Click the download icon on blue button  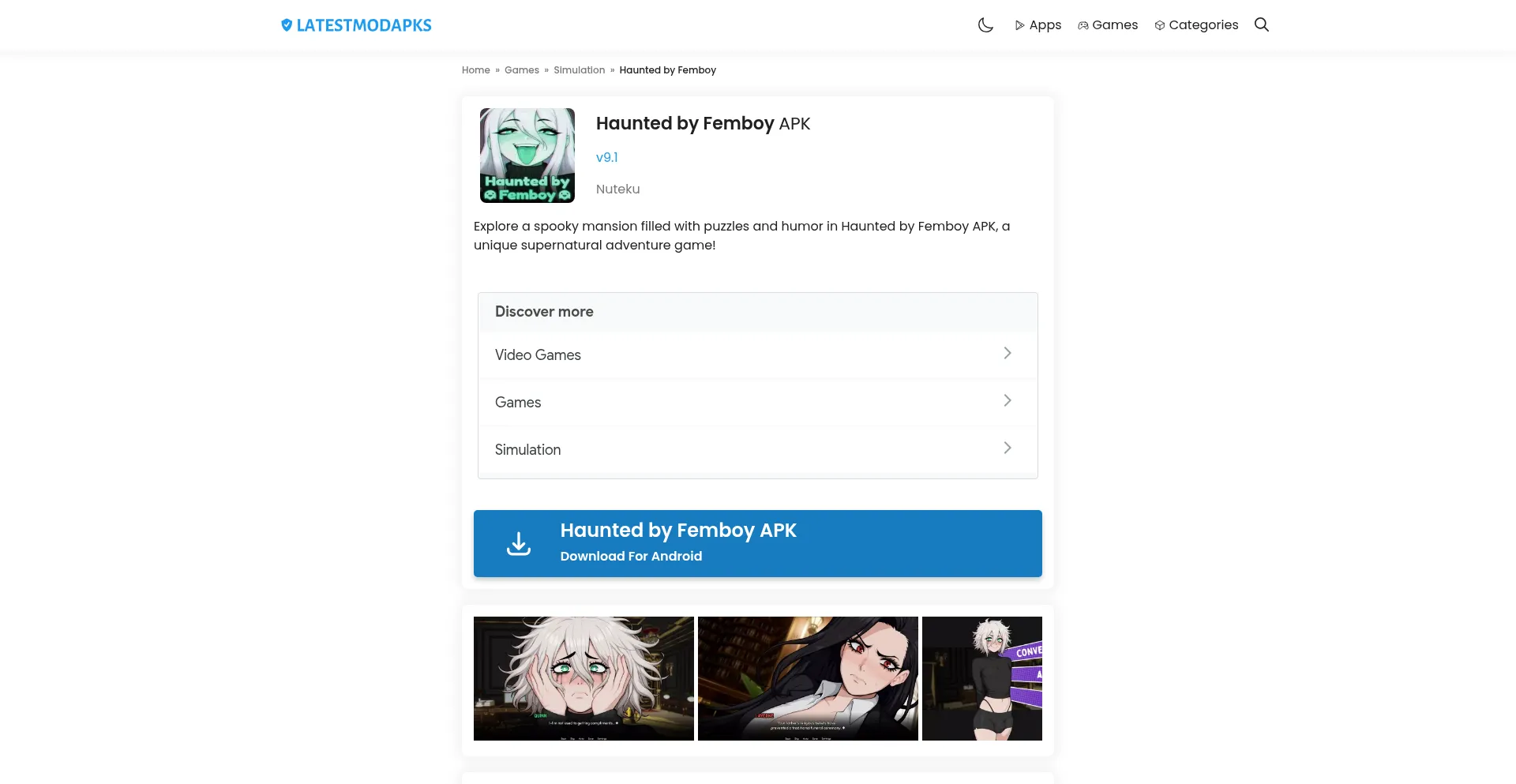(519, 543)
